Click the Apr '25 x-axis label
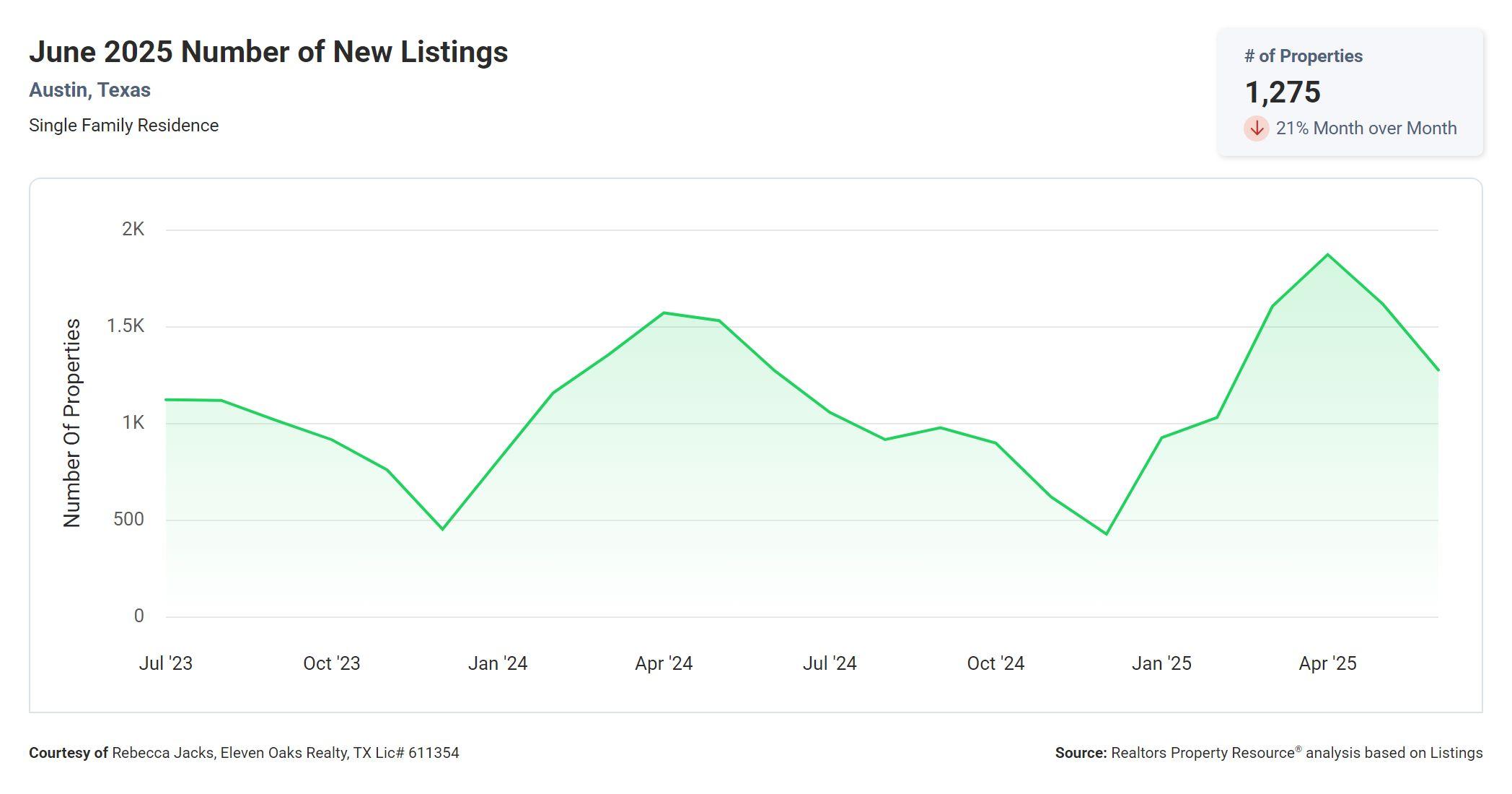The image size is (1512, 794). click(x=1327, y=663)
